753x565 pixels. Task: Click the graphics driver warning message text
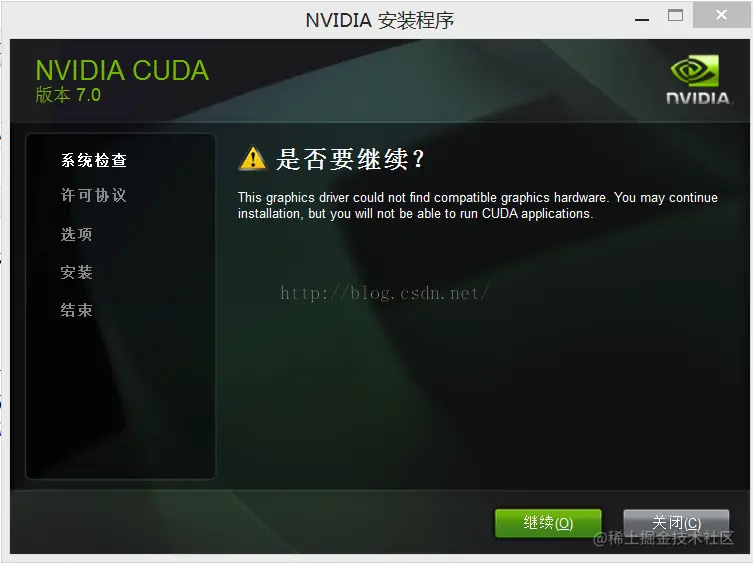point(478,205)
